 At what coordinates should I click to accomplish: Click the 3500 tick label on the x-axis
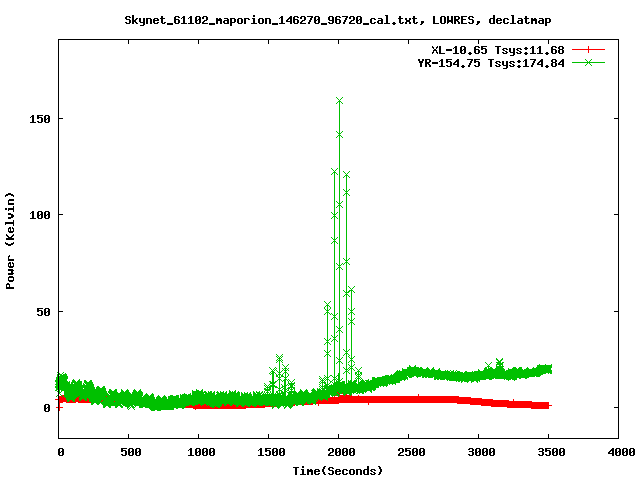point(548,453)
